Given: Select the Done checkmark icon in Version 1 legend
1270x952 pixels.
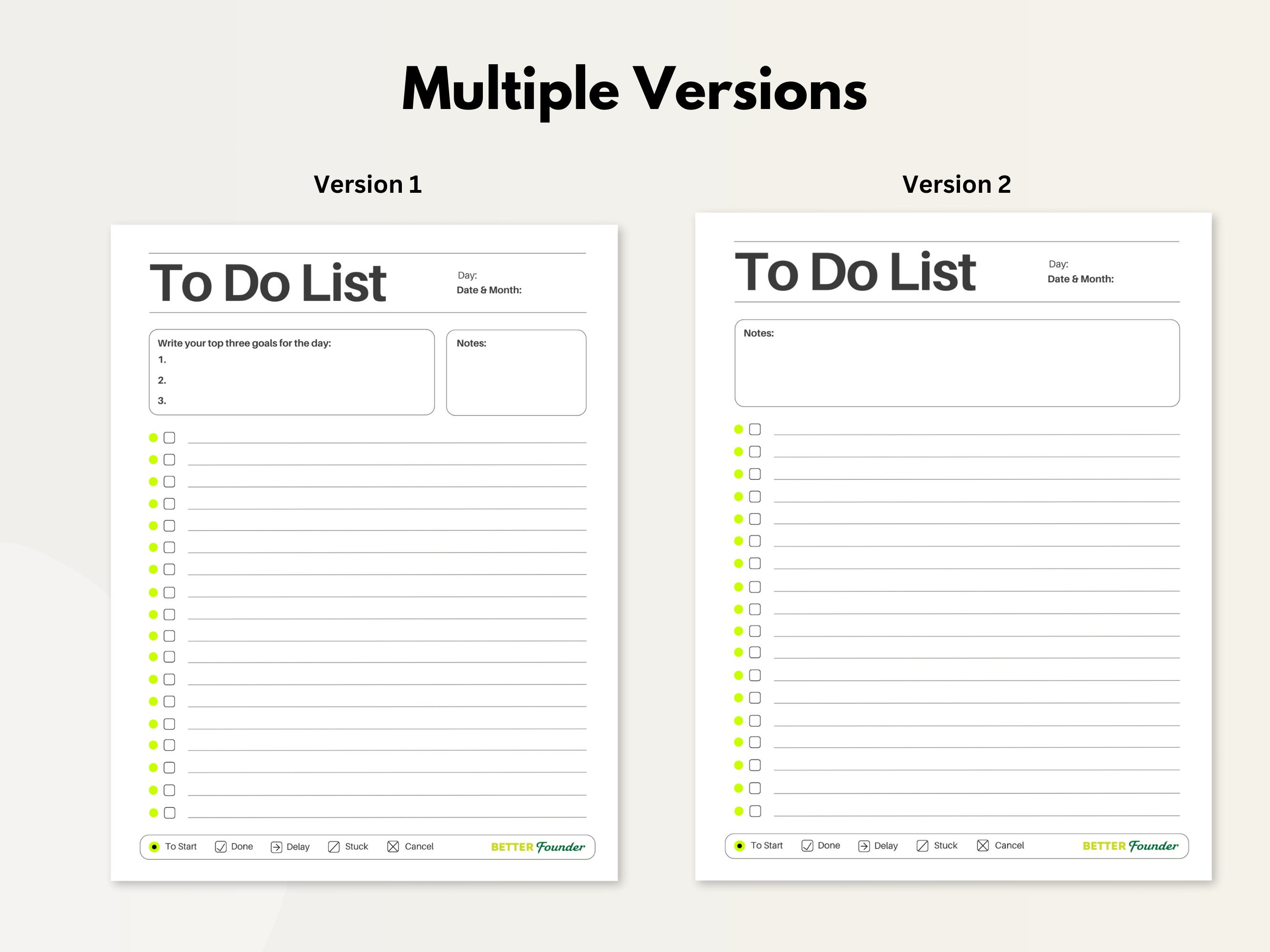Looking at the screenshot, I should click(221, 847).
